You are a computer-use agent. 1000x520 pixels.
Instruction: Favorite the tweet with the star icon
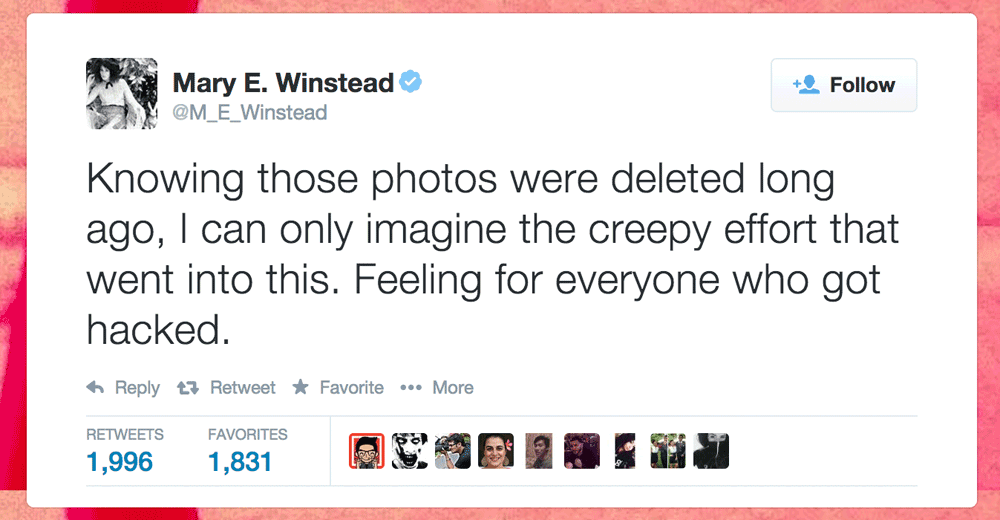pyautogui.click(x=300, y=386)
